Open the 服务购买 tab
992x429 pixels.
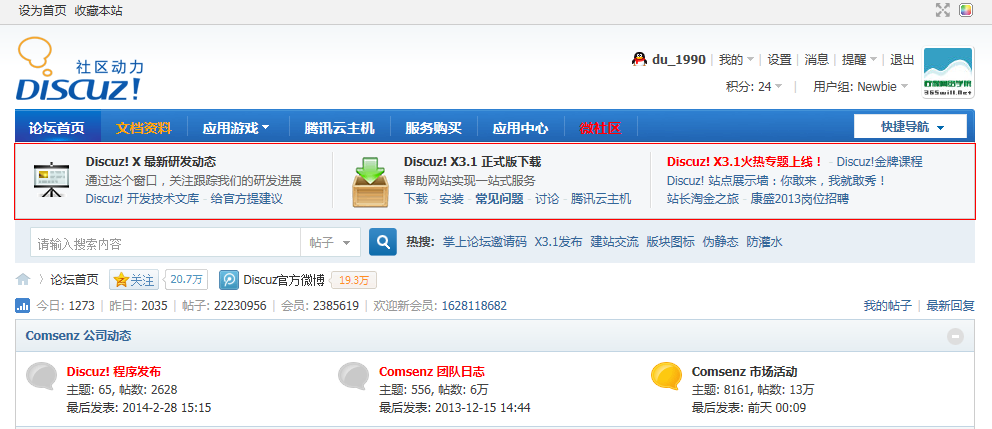[x=433, y=128]
